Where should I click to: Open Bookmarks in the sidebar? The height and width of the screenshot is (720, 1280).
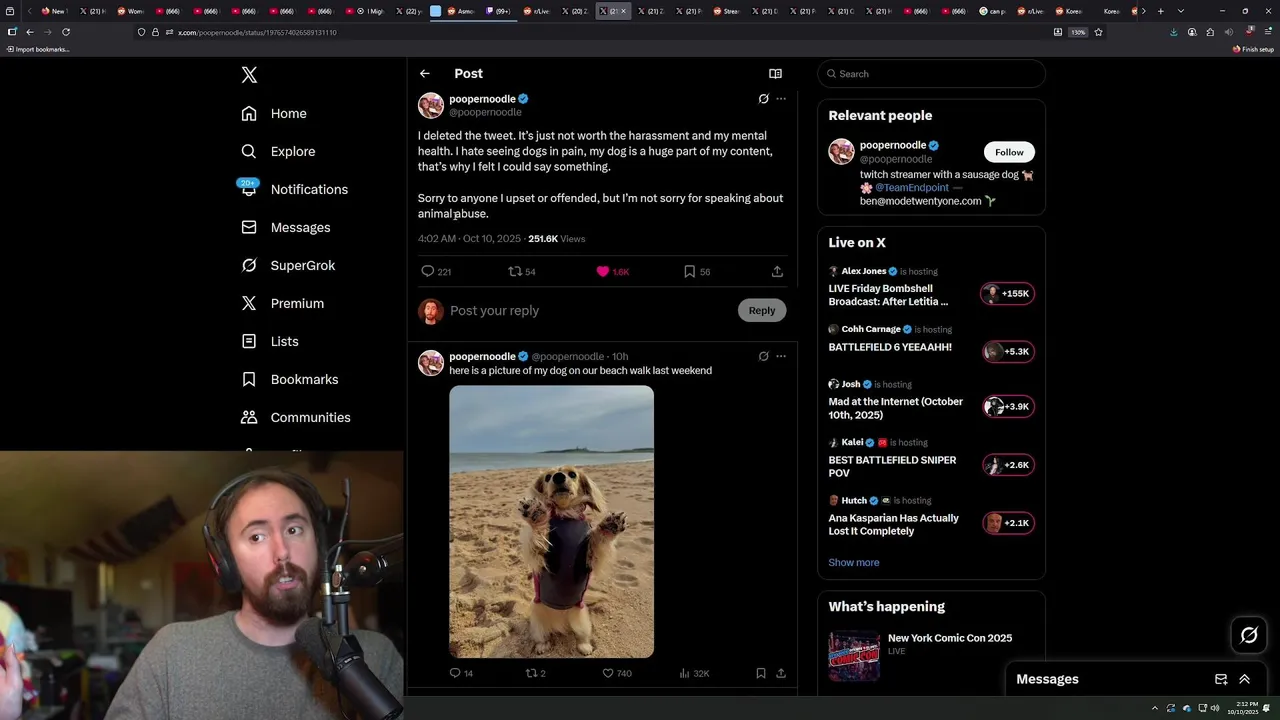coord(289,379)
